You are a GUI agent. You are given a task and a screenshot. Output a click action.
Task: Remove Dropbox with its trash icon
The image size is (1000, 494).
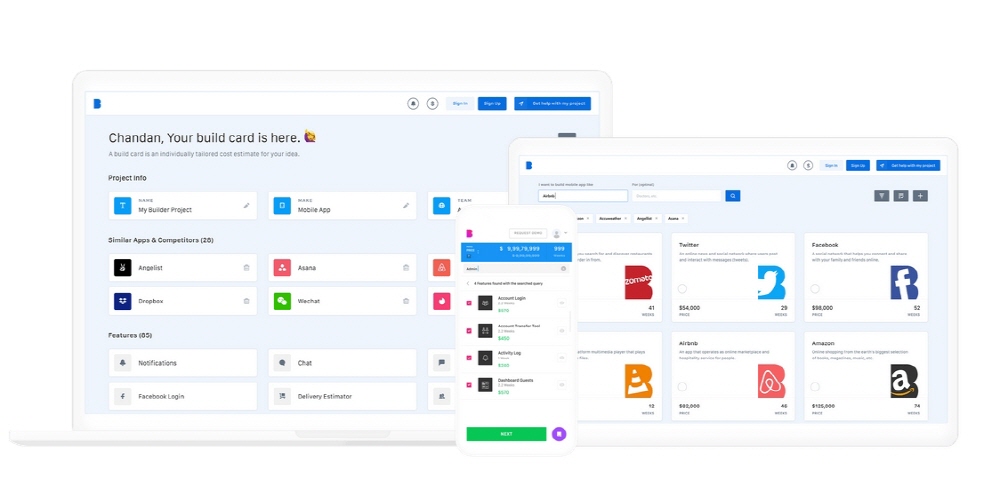[246, 301]
